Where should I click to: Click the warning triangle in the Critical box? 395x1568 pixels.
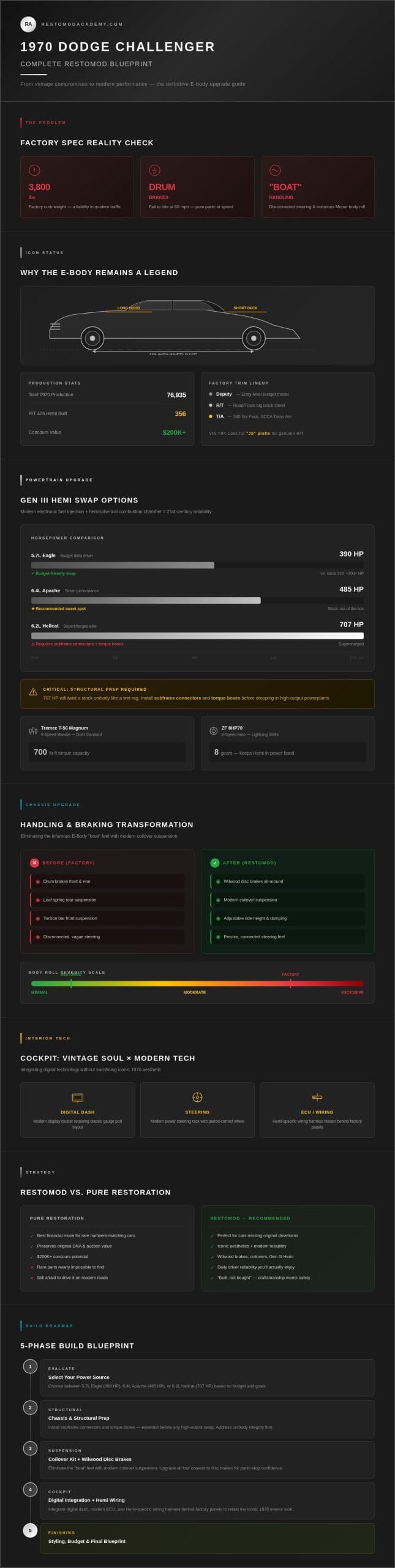pyautogui.click(x=33, y=692)
